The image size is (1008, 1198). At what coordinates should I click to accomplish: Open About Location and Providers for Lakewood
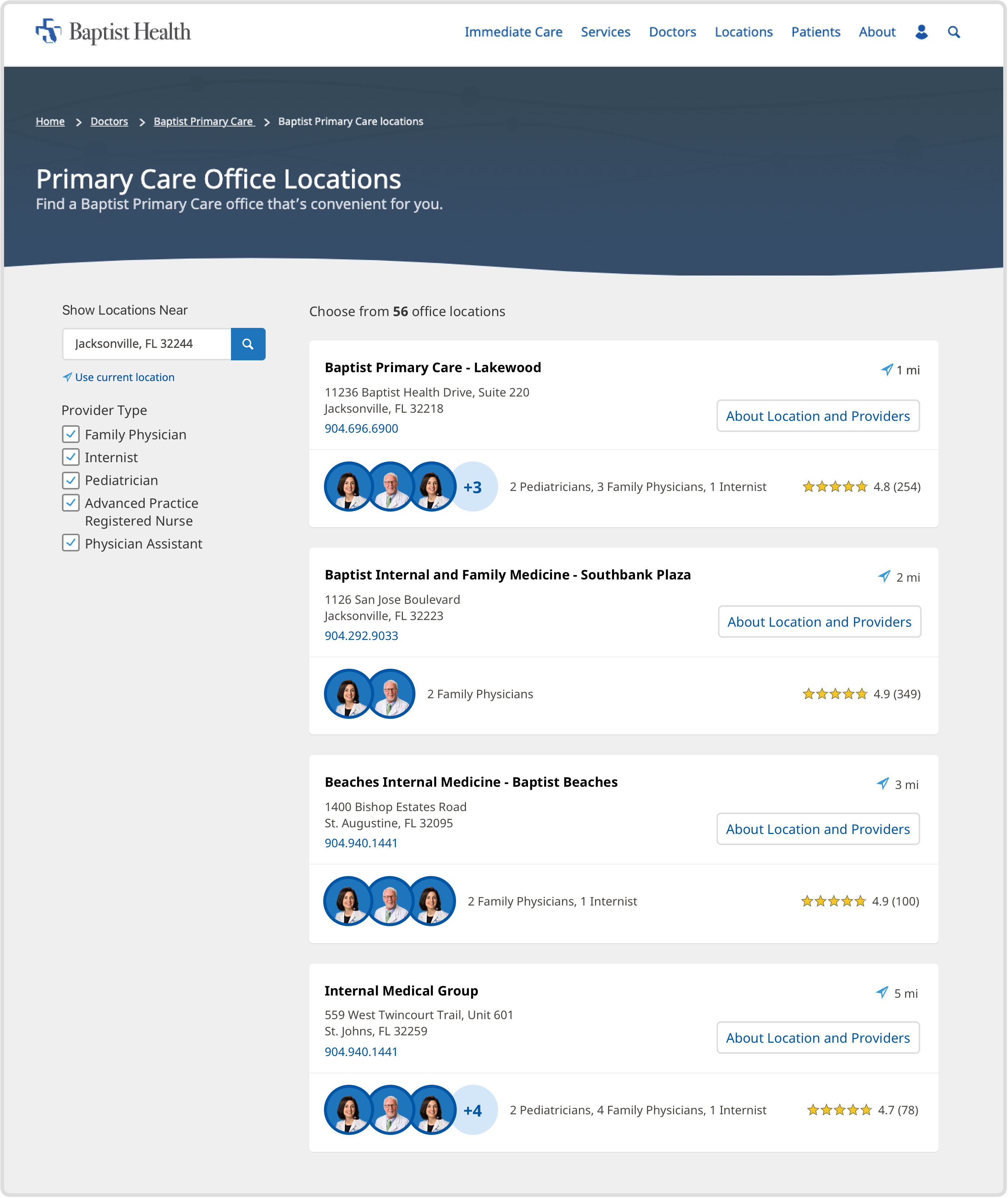click(818, 416)
